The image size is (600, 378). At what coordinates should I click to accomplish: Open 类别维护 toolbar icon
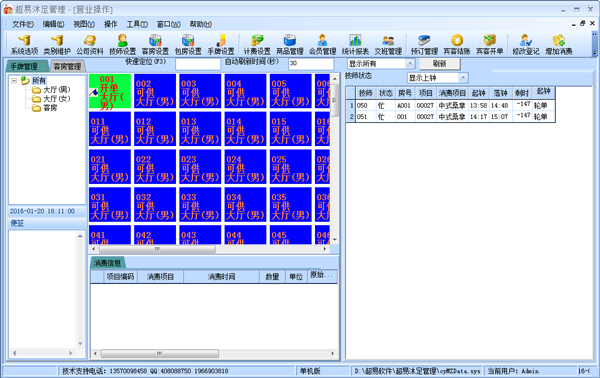tap(57, 45)
